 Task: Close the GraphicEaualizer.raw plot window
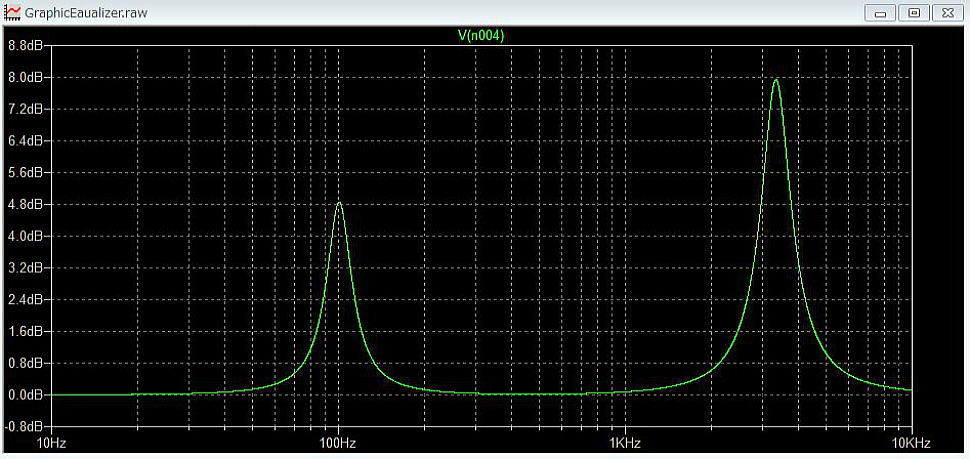click(x=947, y=12)
